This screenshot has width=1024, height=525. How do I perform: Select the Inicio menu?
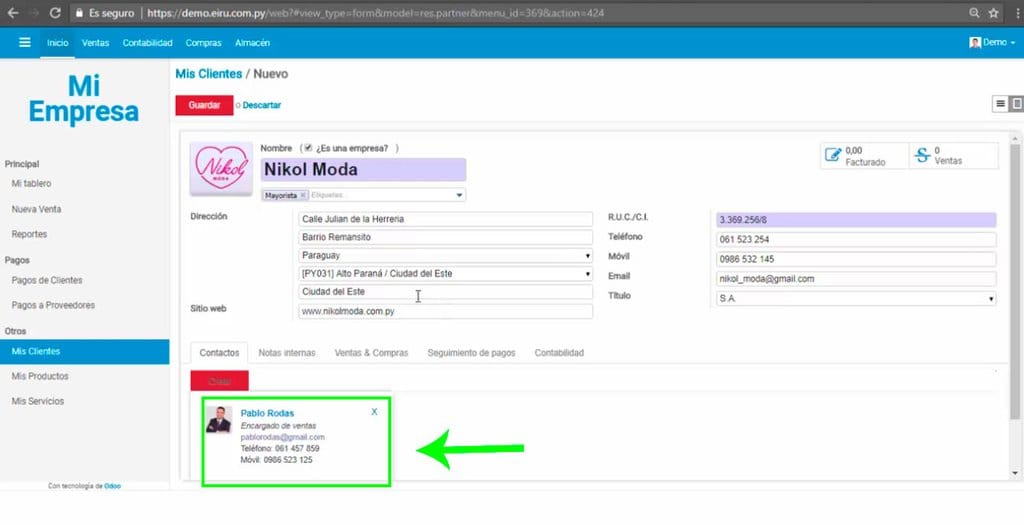tap(57, 42)
